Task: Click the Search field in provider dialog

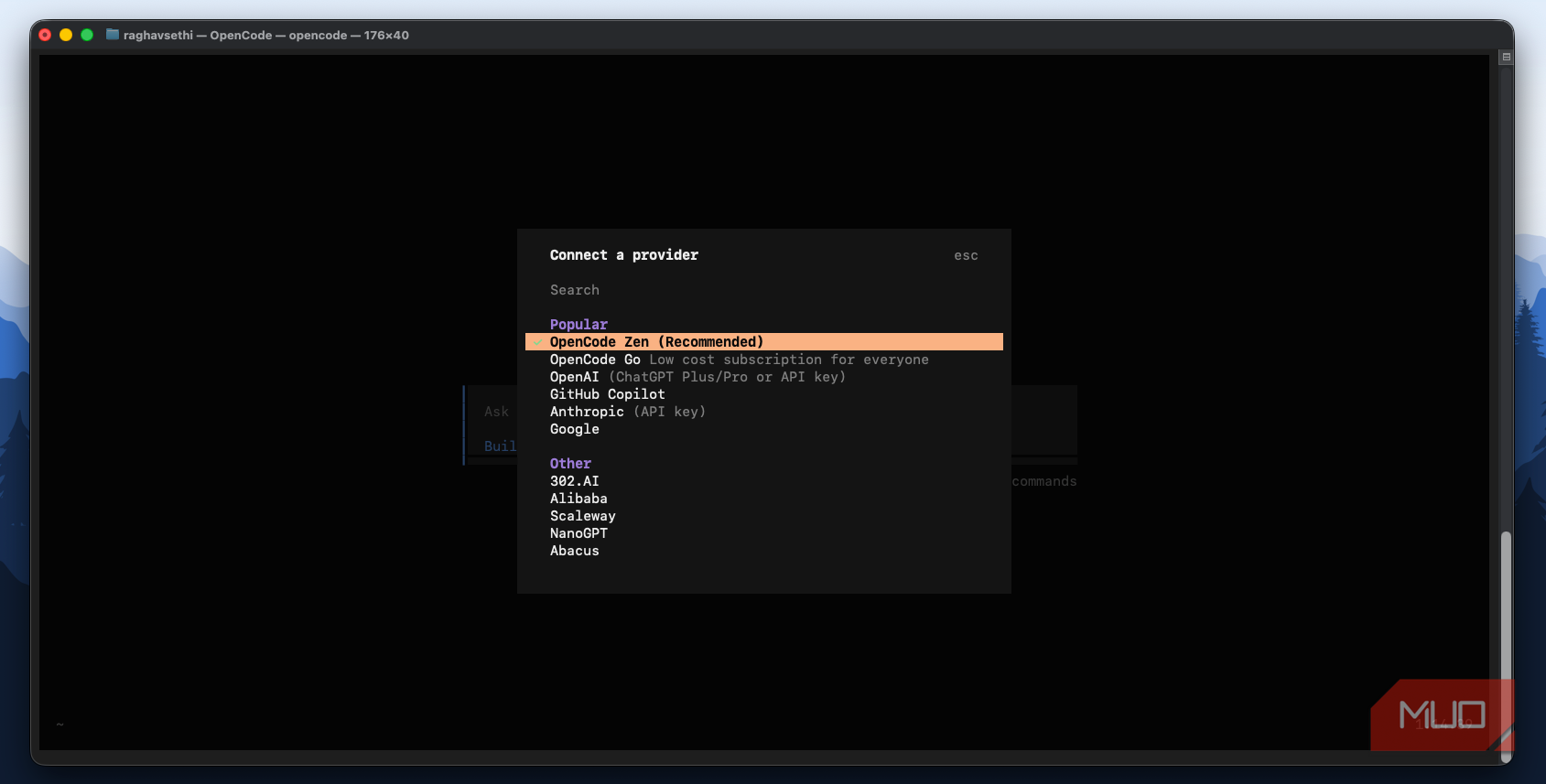Action: (764, 290)
